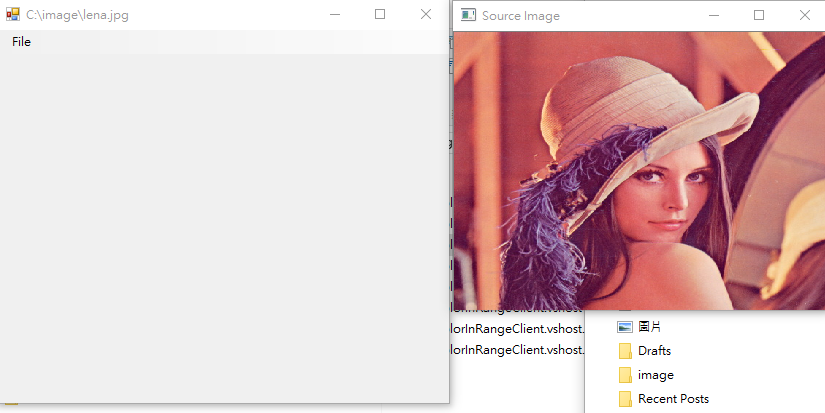Open the File menu

click(x=21, y=42)
